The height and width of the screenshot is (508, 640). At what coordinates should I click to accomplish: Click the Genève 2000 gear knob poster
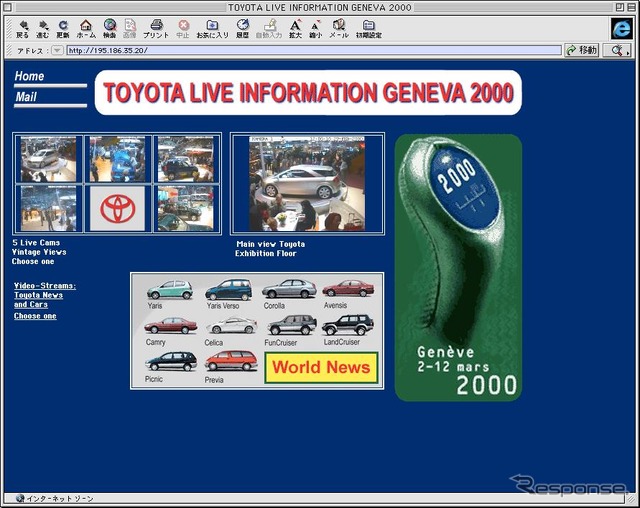[x=458, y=268]
